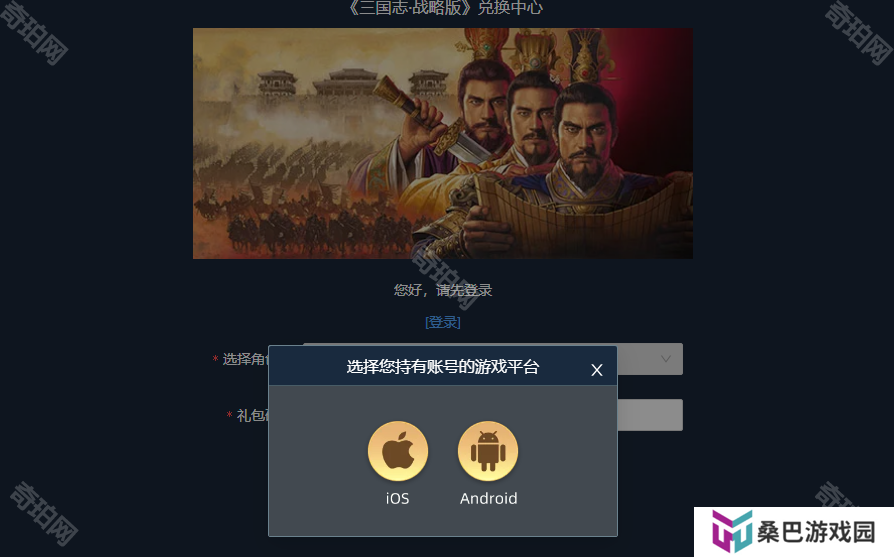Open the [登录] login link

pyautogui.click(x=443, y=322)
